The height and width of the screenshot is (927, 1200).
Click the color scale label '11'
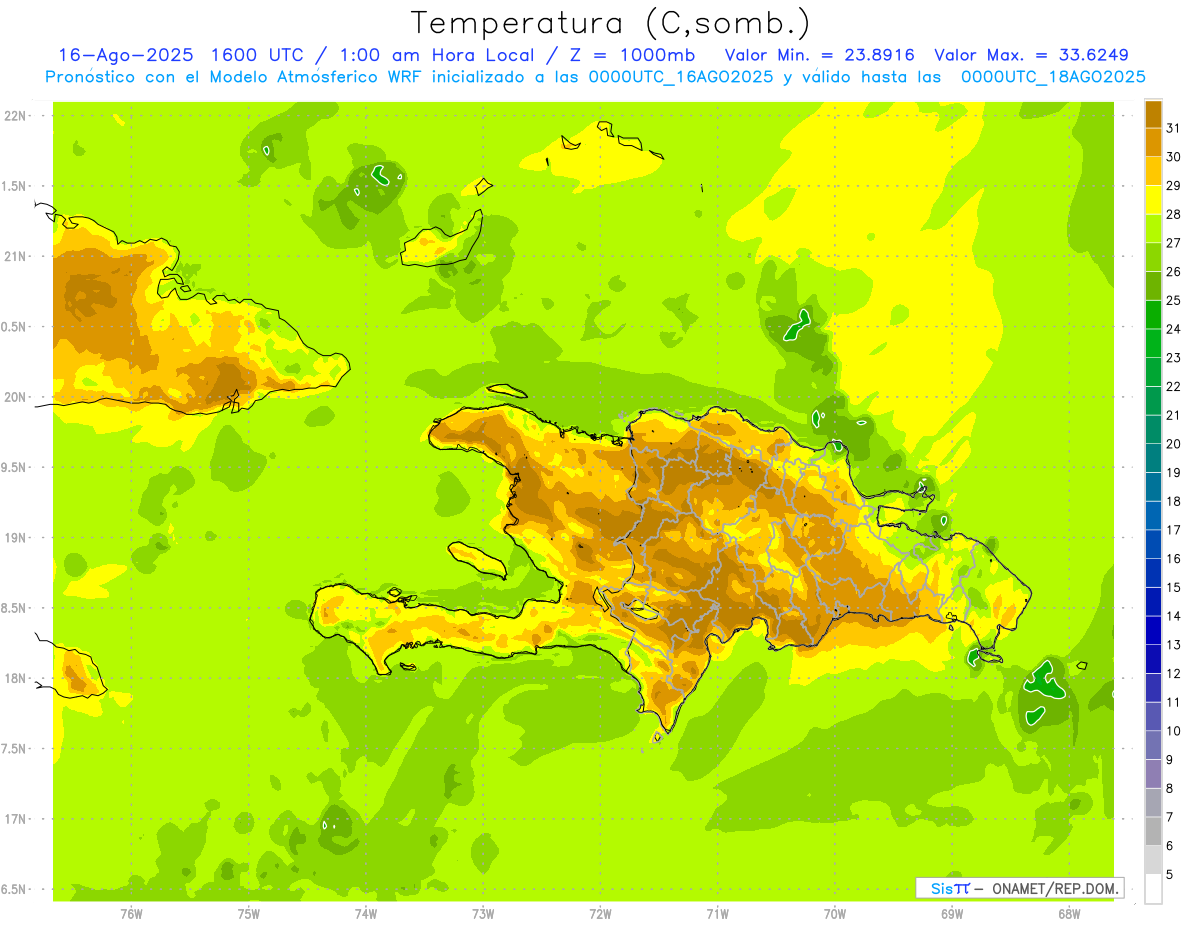pyautogui.click(x=1174, y=702)
